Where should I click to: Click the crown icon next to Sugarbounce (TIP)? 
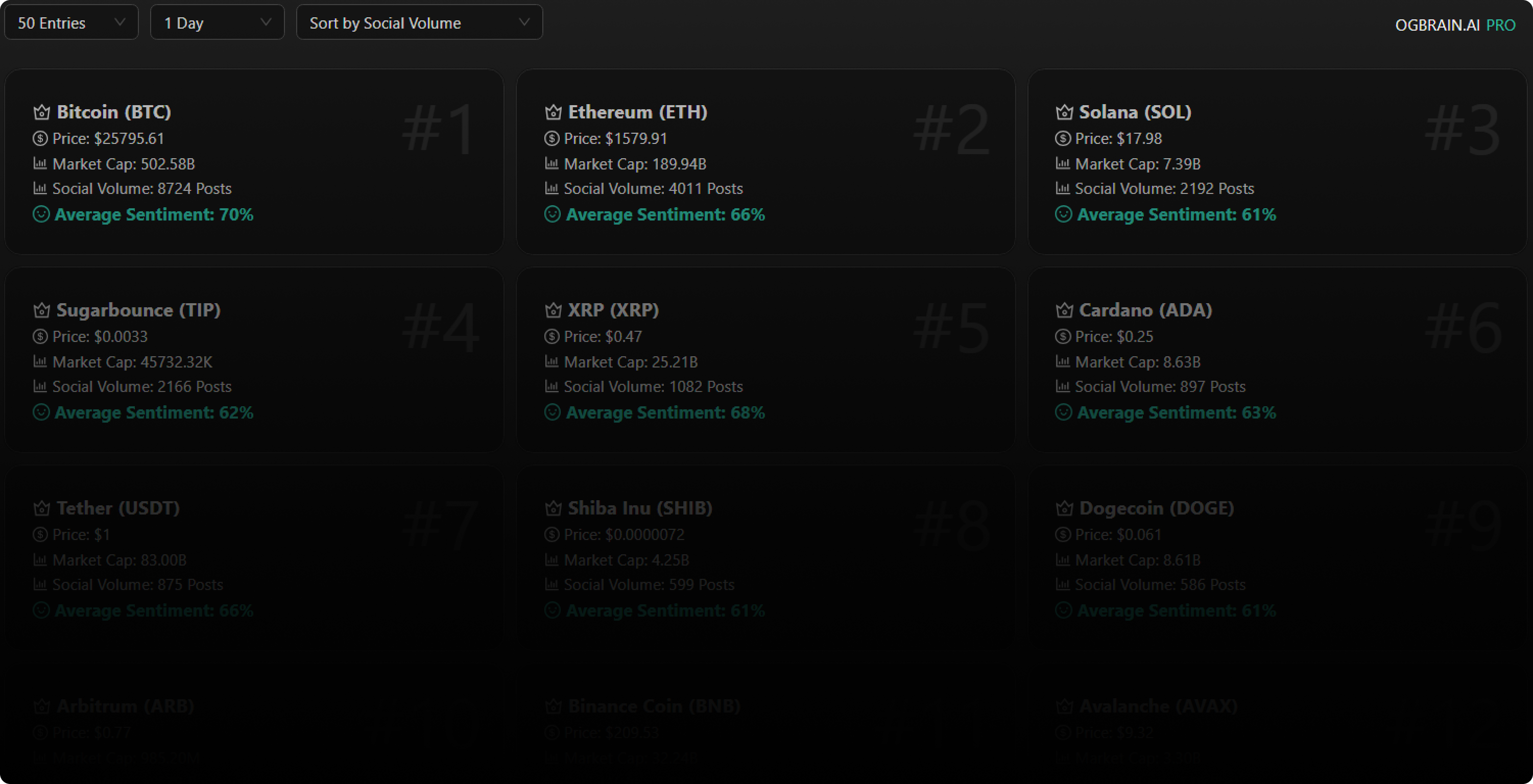point(42,310)
